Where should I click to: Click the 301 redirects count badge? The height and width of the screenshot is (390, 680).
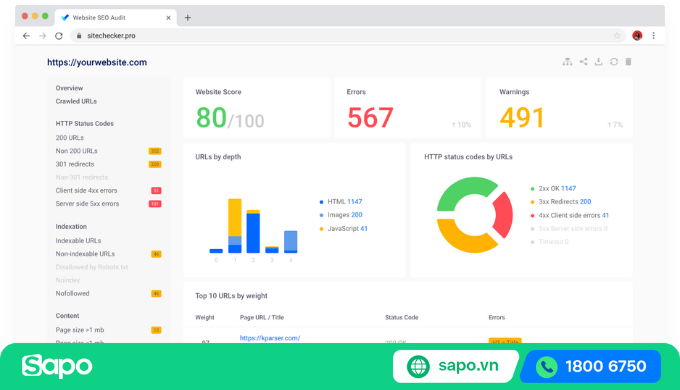click(155, 164)
